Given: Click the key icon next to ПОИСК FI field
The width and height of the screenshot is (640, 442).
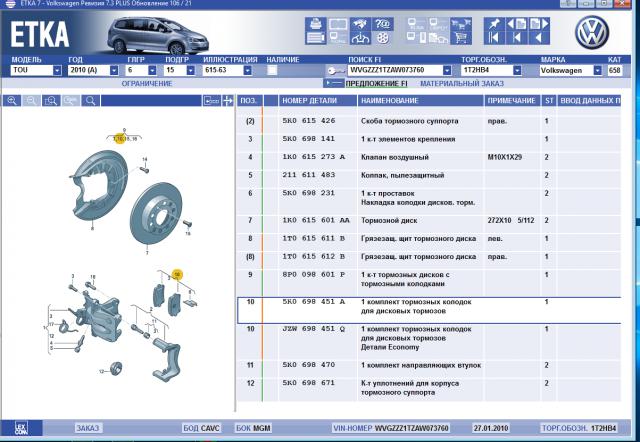Looking at the screenshot, I should point(336,71).
